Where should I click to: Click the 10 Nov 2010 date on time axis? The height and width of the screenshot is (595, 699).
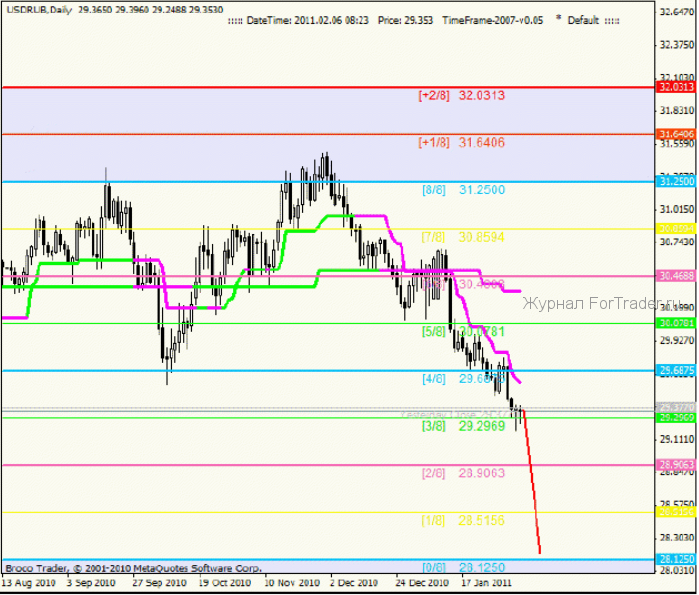pyautogui.click(x=292, y=583)
